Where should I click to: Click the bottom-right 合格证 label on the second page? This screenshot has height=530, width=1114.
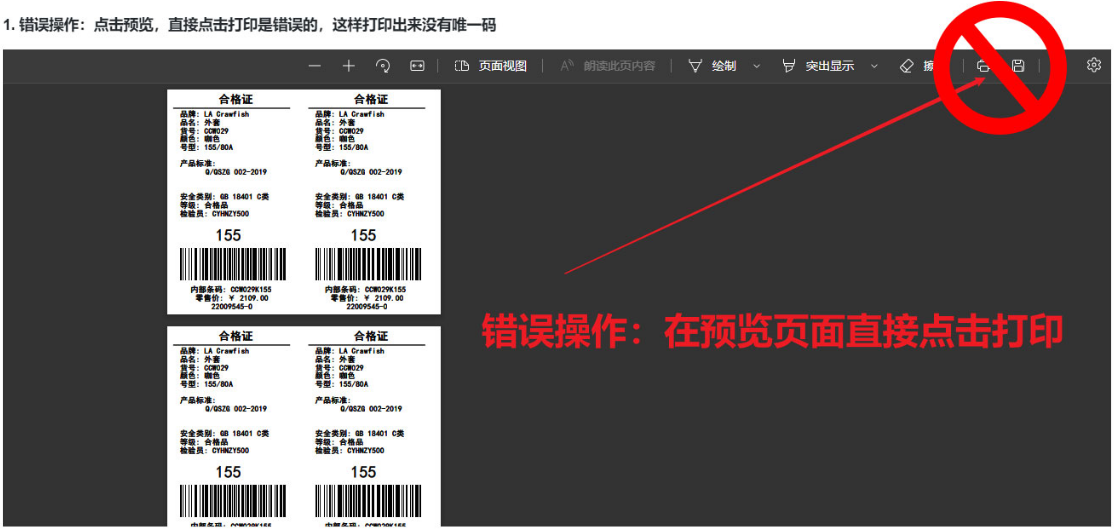click(x=370, y=337)
